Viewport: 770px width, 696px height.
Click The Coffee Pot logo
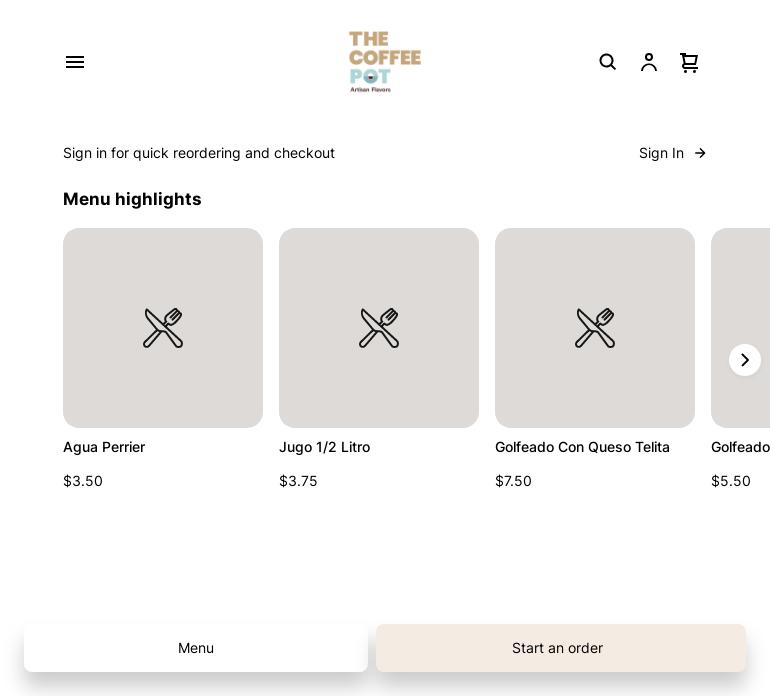point(385,62)
